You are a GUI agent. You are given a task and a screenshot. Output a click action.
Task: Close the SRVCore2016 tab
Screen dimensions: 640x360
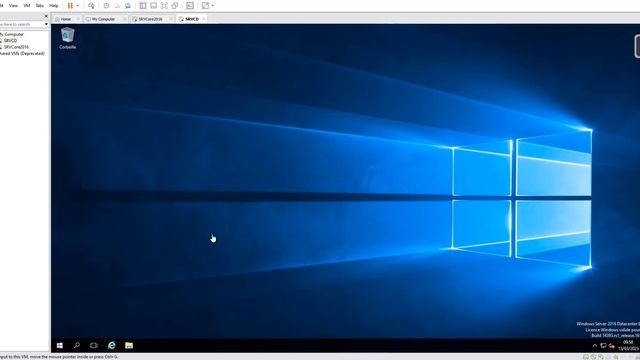point(171,19)
